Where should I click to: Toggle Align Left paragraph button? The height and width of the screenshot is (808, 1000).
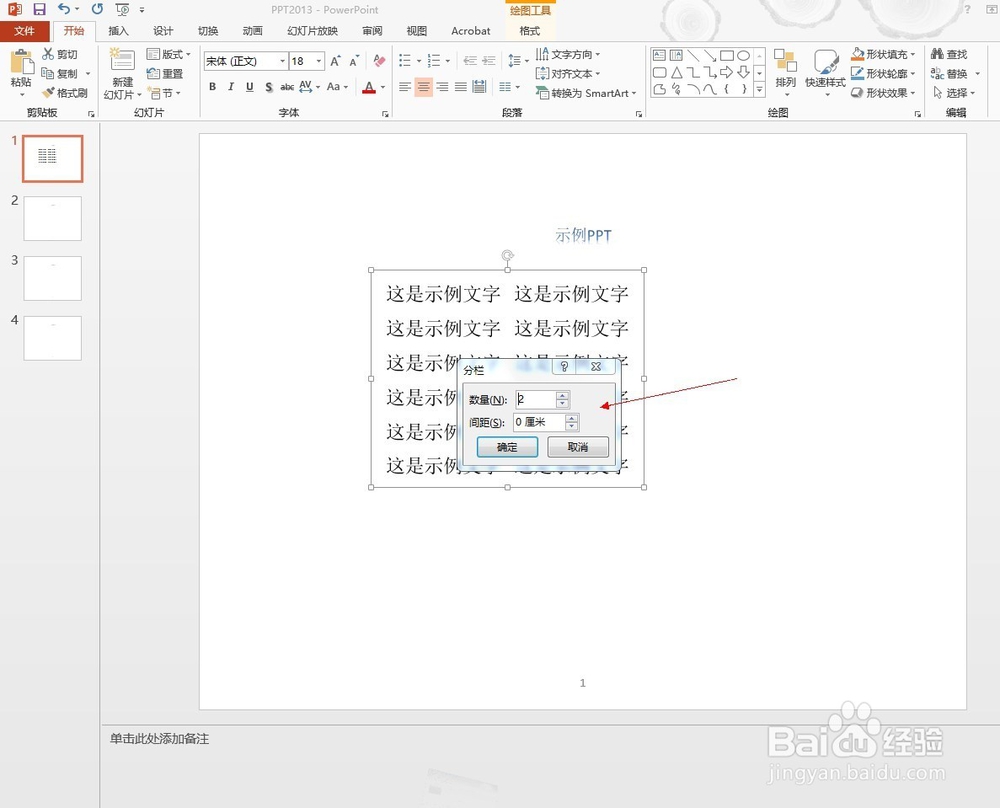click(404, 87)
